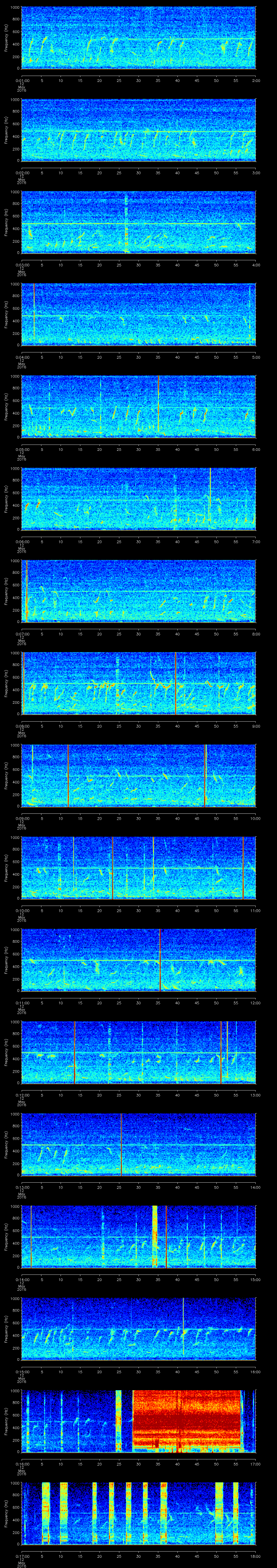Screen dimensions: 277x1568
Task: Click the "18:00" end time label
Action: 256,1556
